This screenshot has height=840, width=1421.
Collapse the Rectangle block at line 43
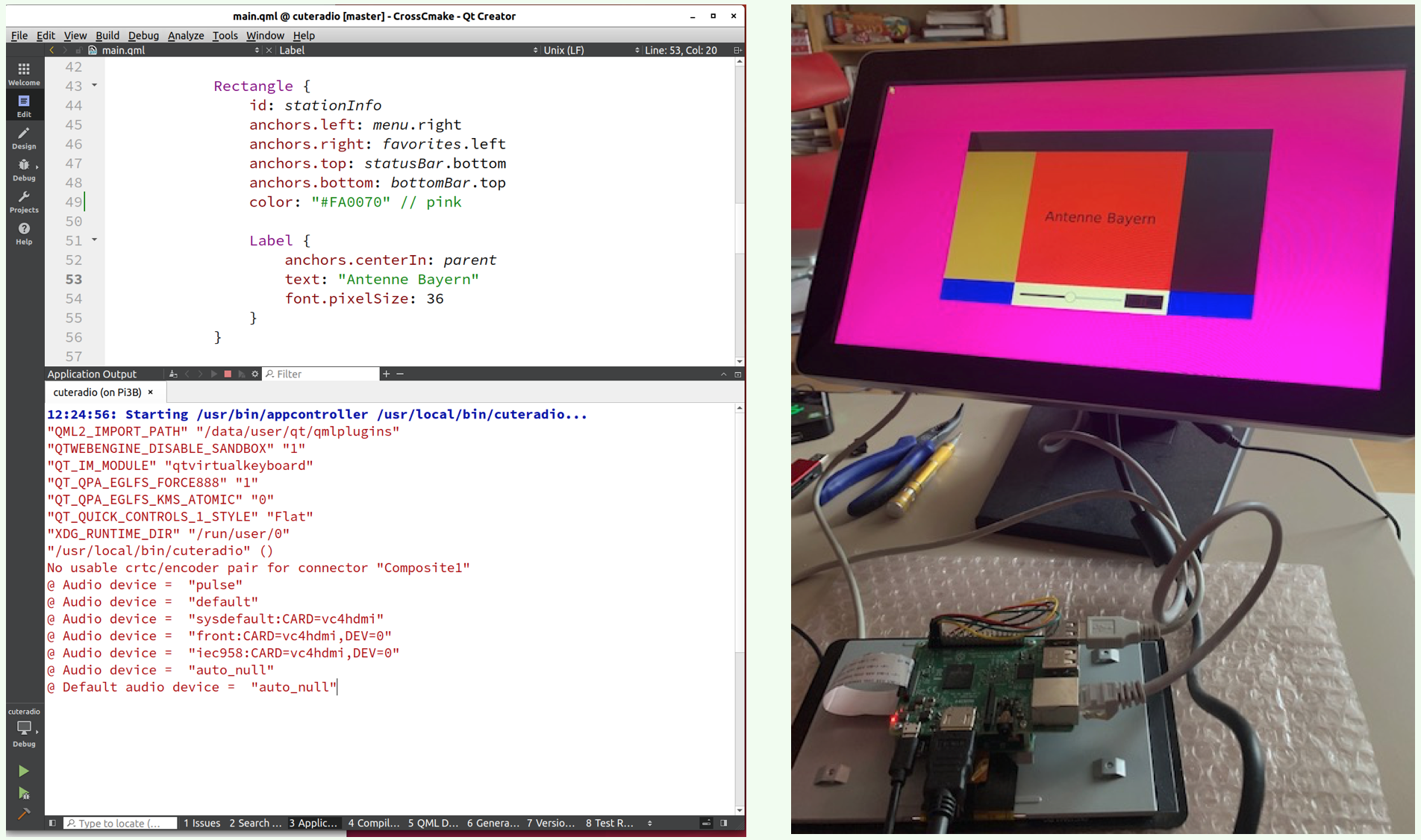(93, 86)
